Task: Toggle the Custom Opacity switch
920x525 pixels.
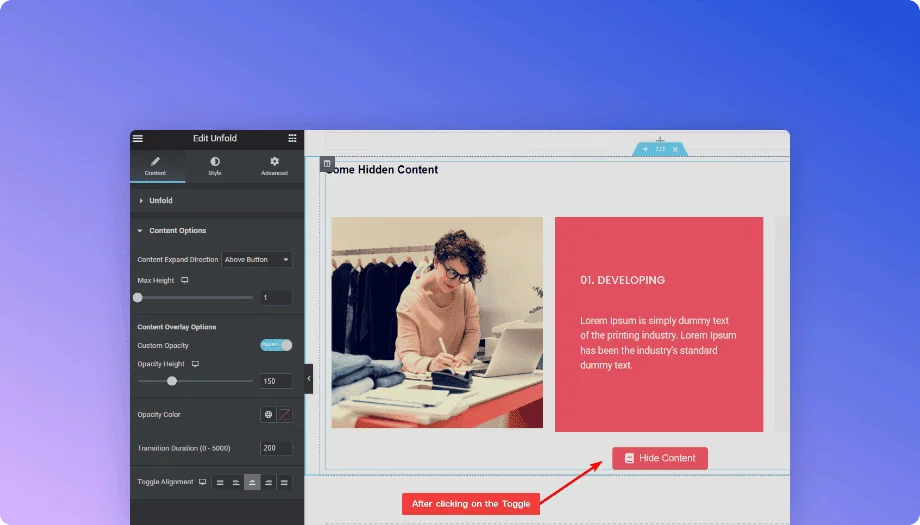Action: pyautogui.click(x=276, y=345)
